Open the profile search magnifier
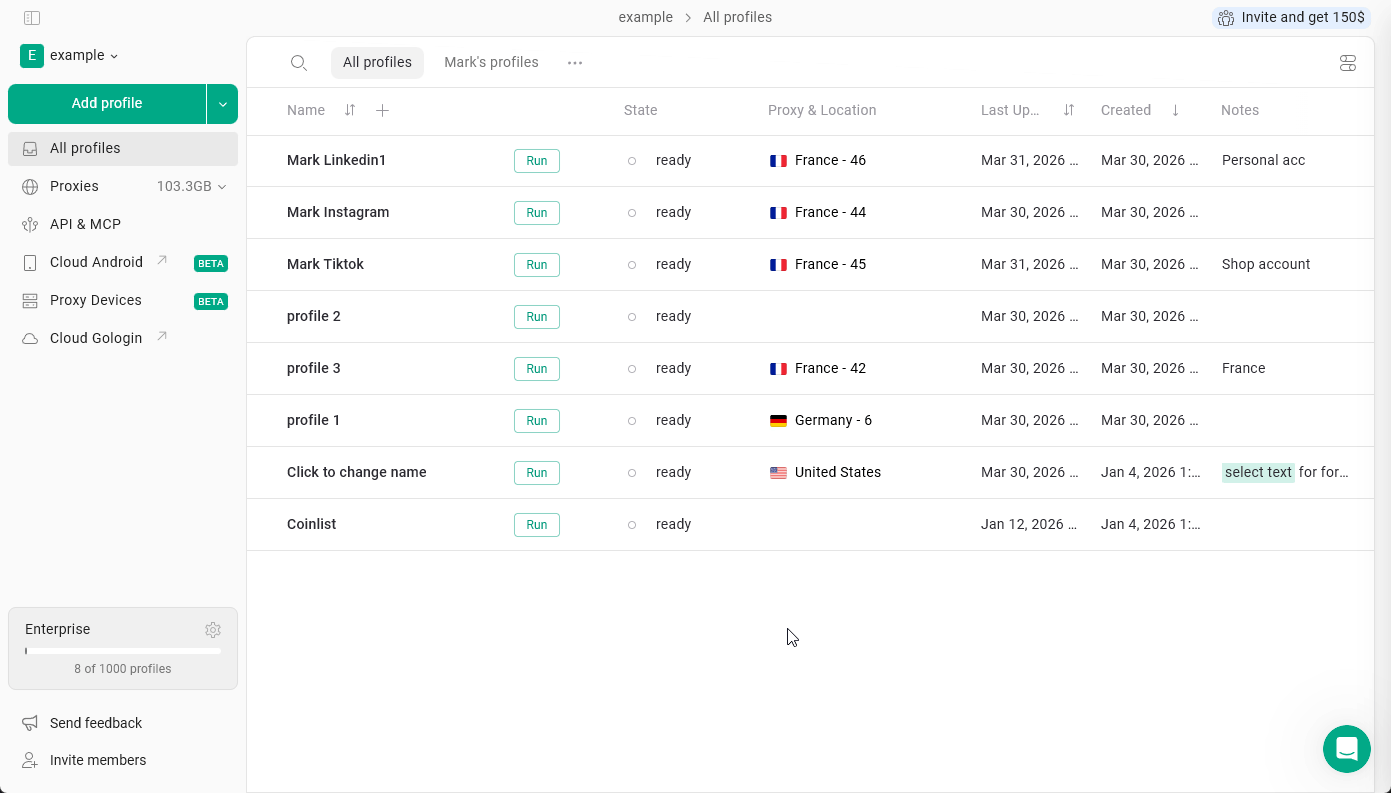Screen dimensions: 1391x793 (x=298, y=63)
